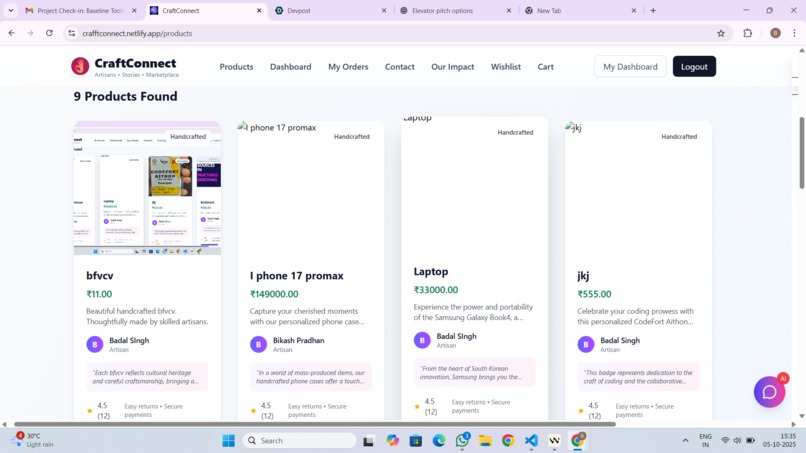The width and height of the screenshot is (806, 453).
Task: Click the bfvcv product thumbnail image
Action: click(x=147, y=188)
